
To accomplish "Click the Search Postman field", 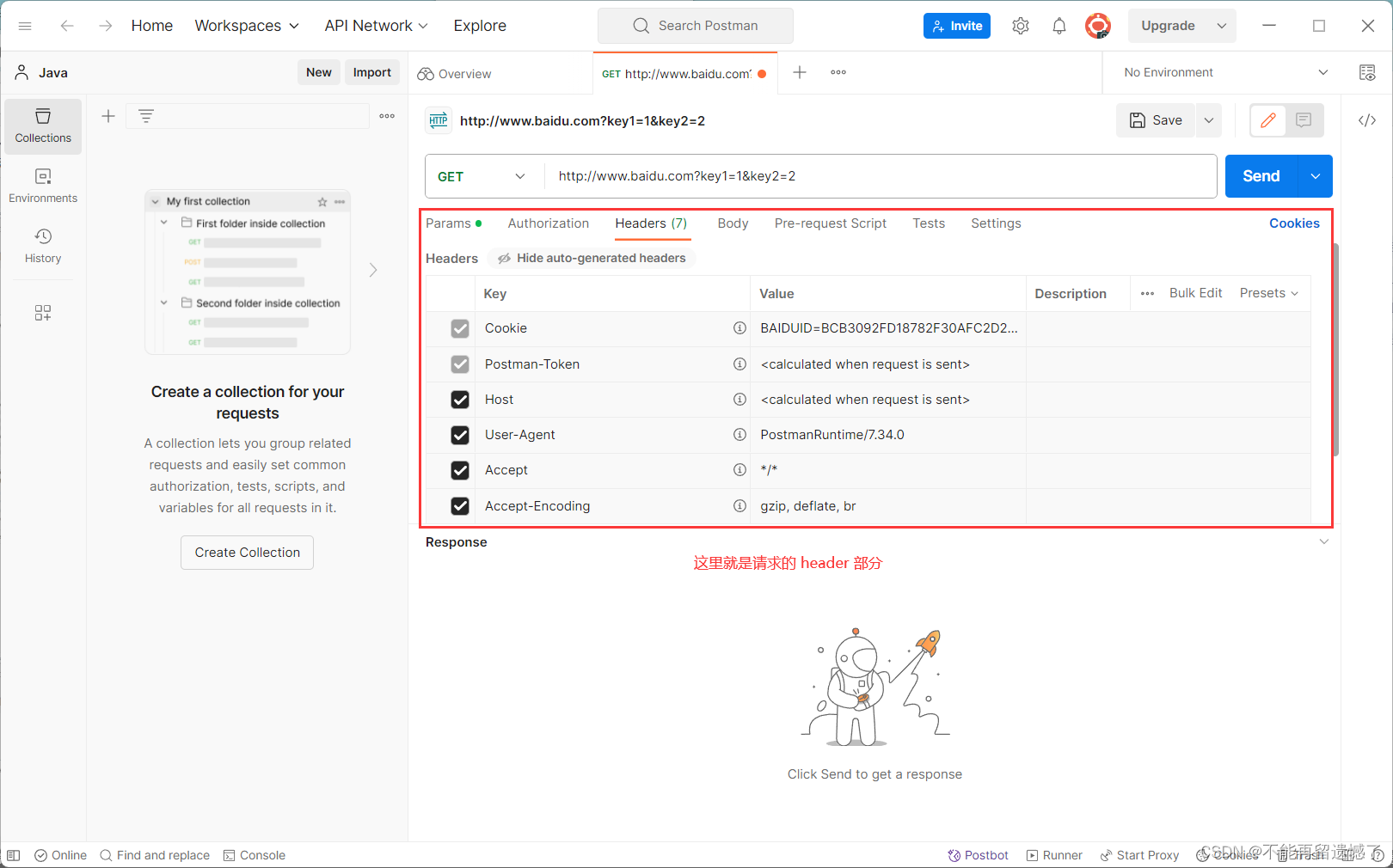I will tap(696, 26).
